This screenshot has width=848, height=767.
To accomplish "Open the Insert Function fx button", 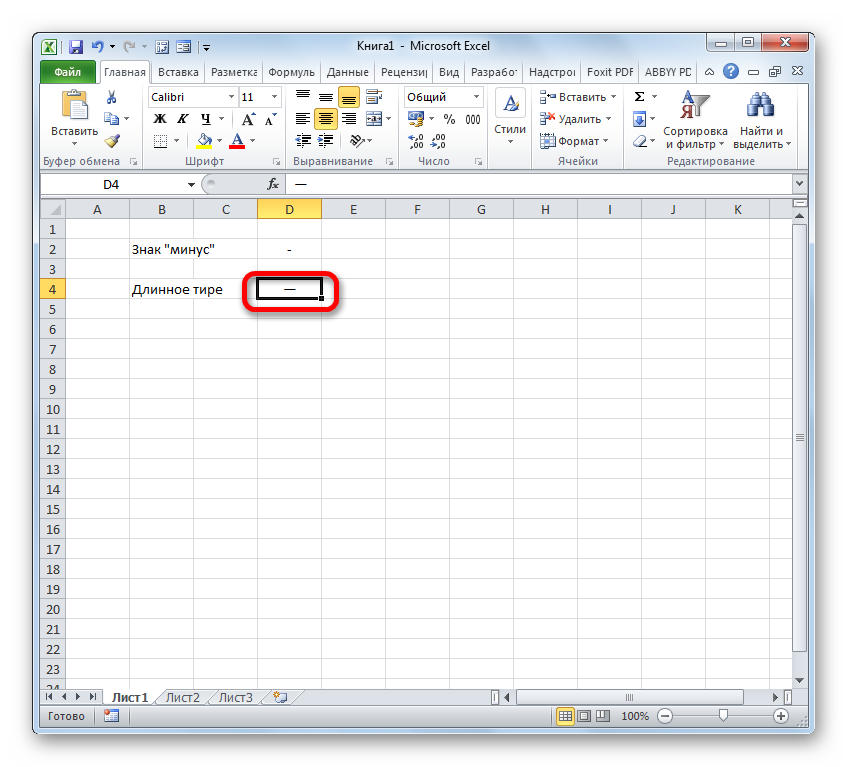I will [x=273, y=184].
